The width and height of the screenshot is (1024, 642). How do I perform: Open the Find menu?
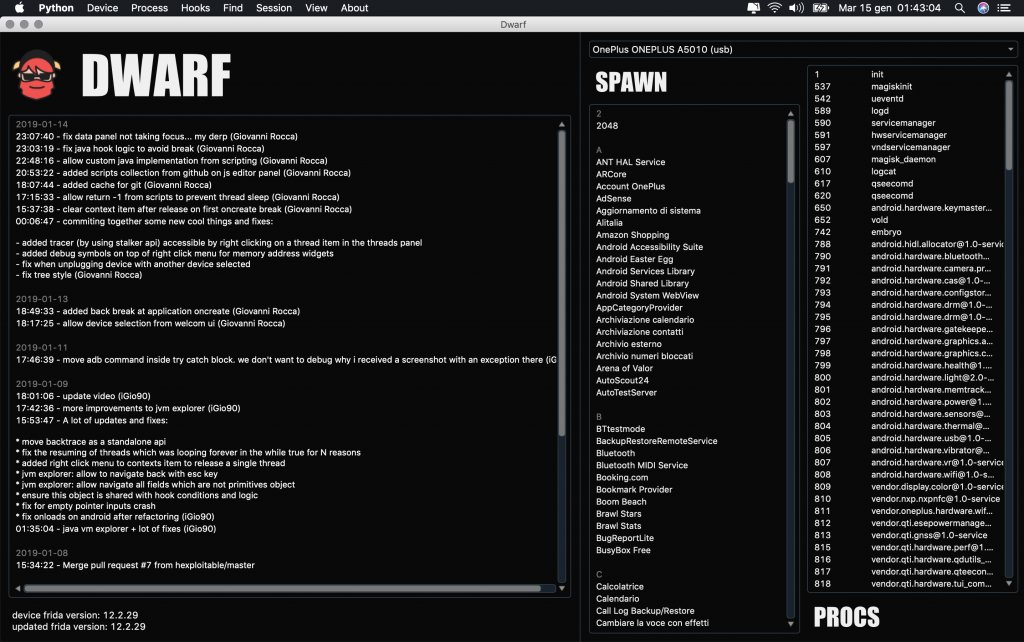click(233, 8)
